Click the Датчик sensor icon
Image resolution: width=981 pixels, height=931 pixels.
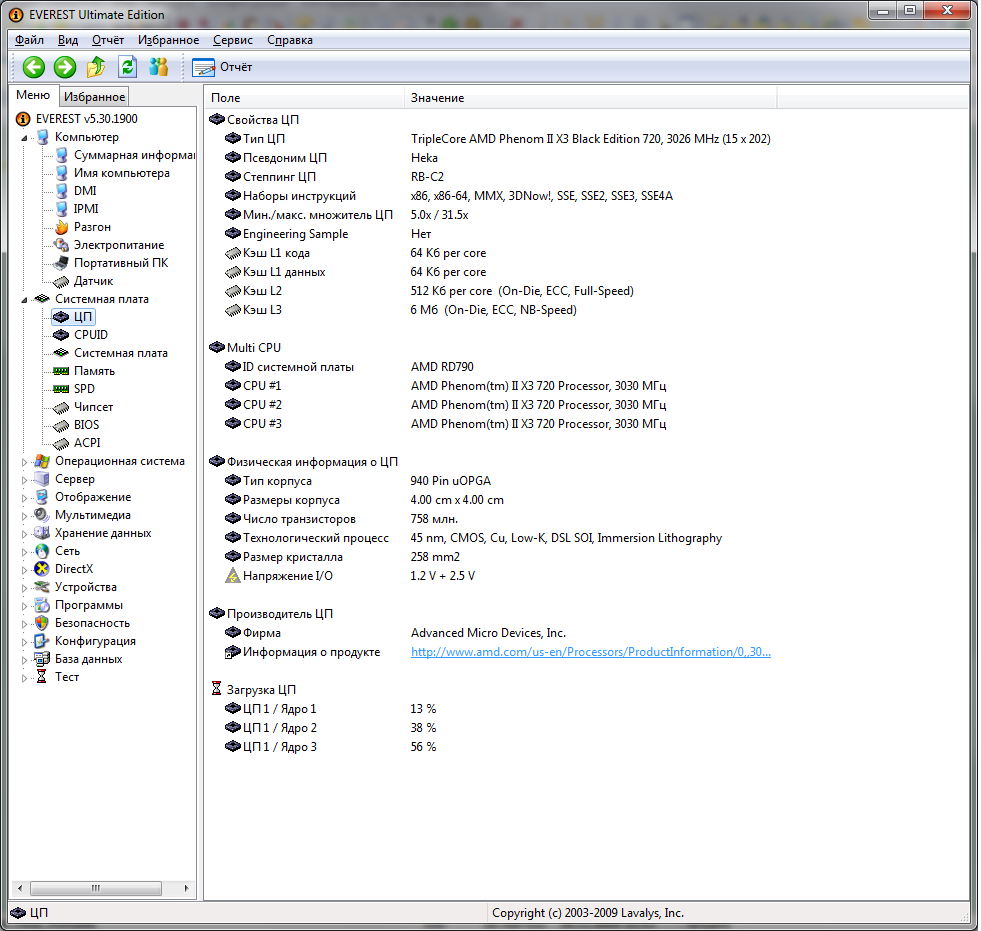pyautogui.click(x=61, y=281)
